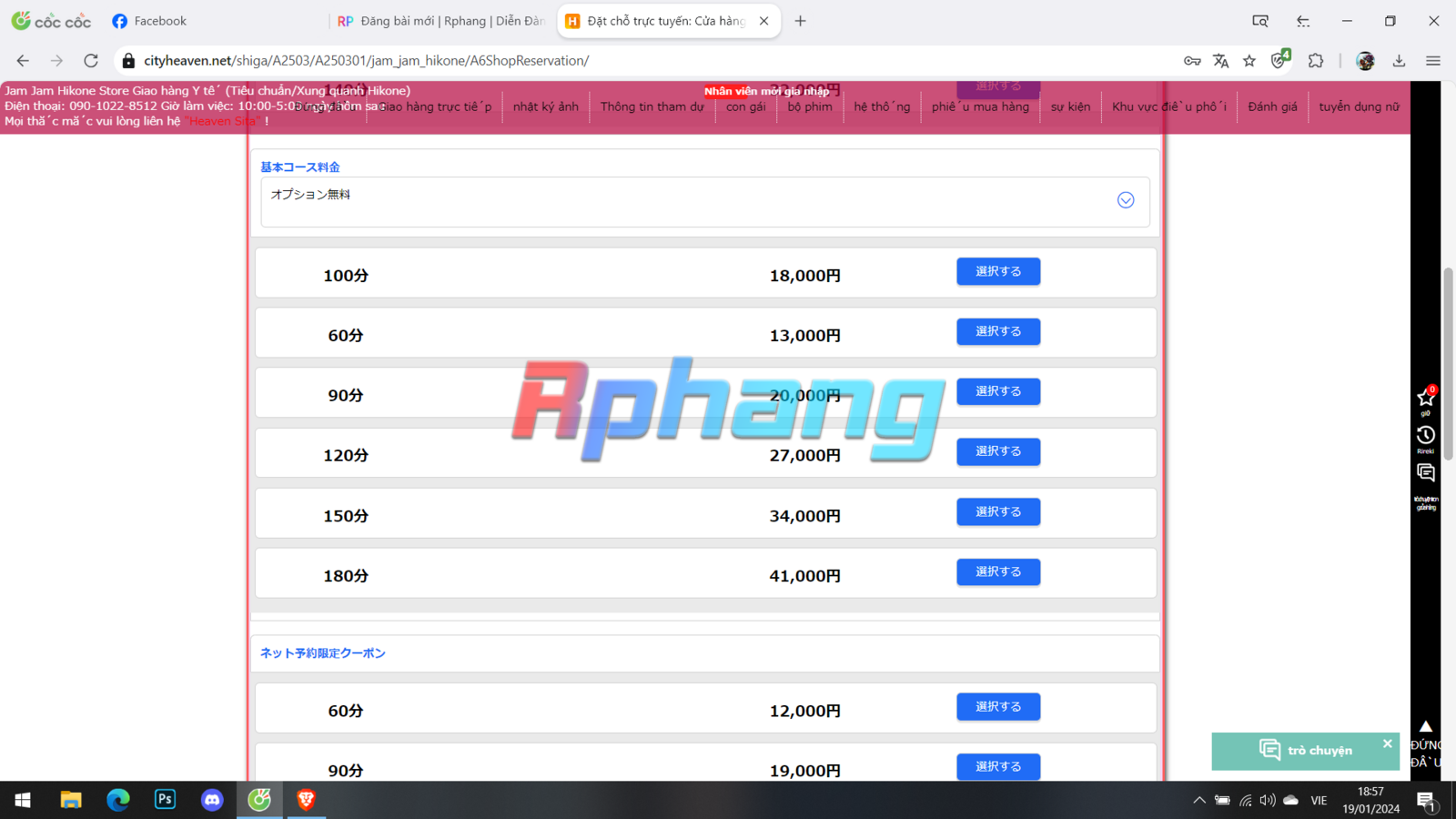The image size is (1456, 819).
Task: Close the cityheaven reservation tab
Action: click(764, 21)
